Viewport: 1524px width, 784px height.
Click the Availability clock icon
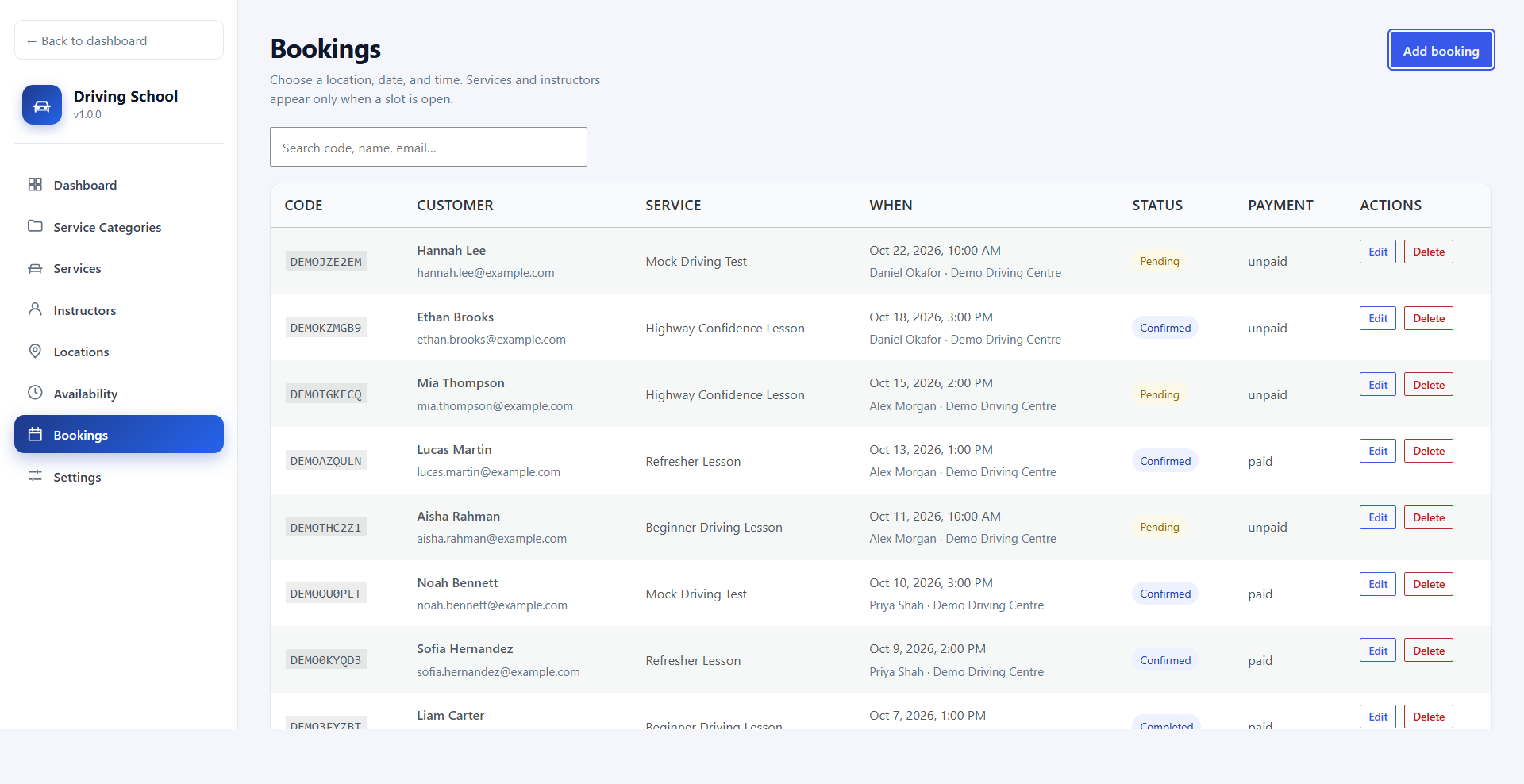pos(35,393)
